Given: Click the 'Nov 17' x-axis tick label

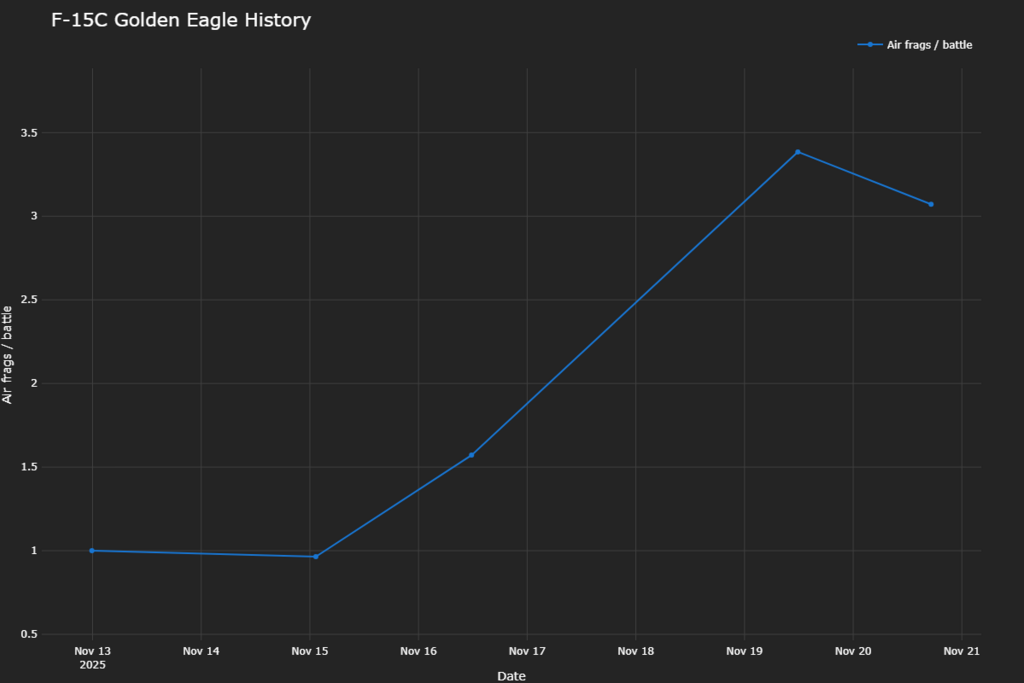Looking at the screenshot, I should [527, 651].
